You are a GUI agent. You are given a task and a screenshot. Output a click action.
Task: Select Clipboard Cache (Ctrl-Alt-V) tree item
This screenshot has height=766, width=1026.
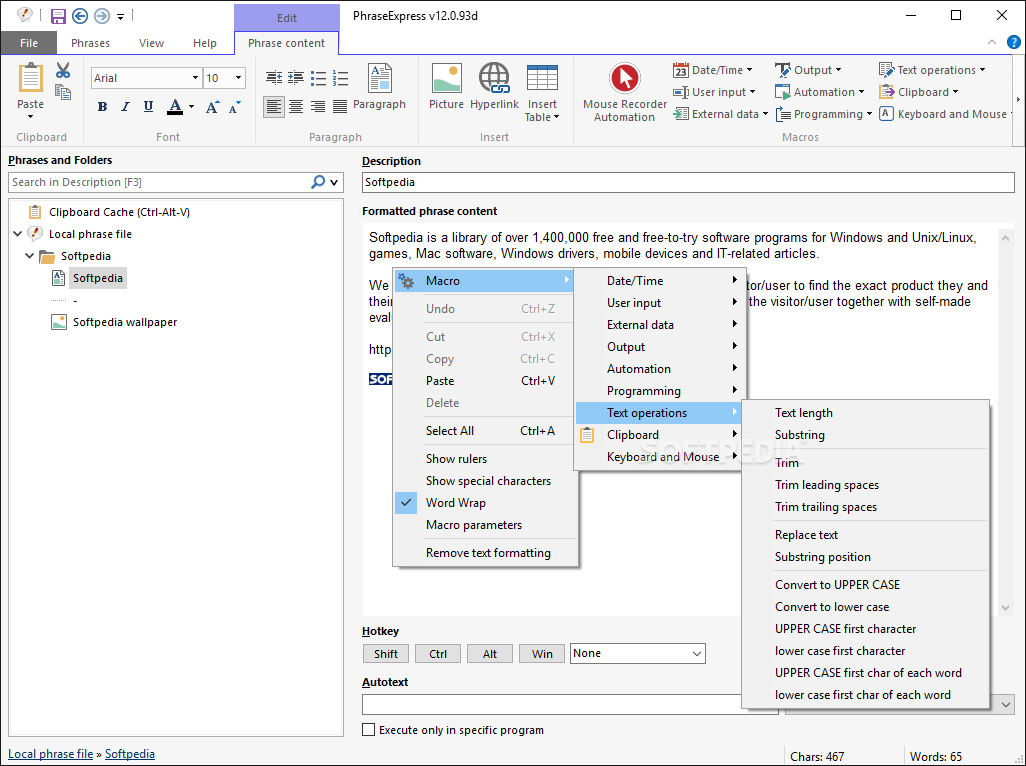pyautogui.click(x=119, y=212)
